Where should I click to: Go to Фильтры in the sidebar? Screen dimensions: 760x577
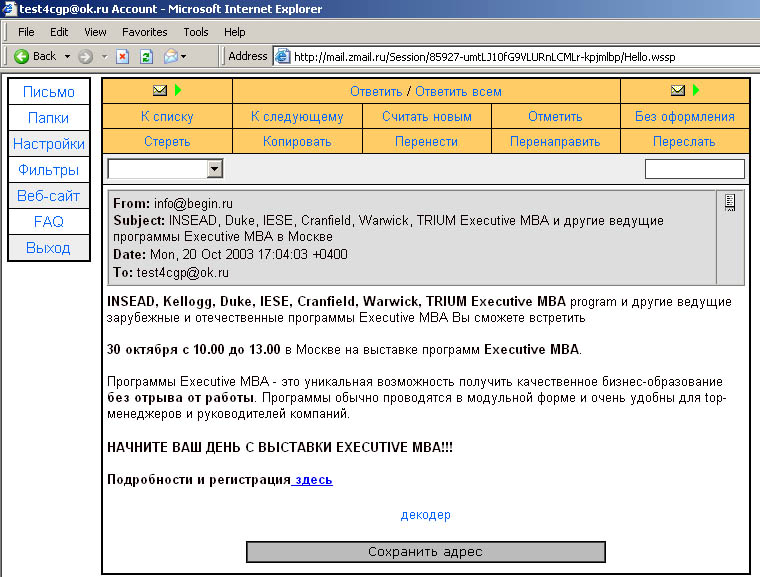49,170
